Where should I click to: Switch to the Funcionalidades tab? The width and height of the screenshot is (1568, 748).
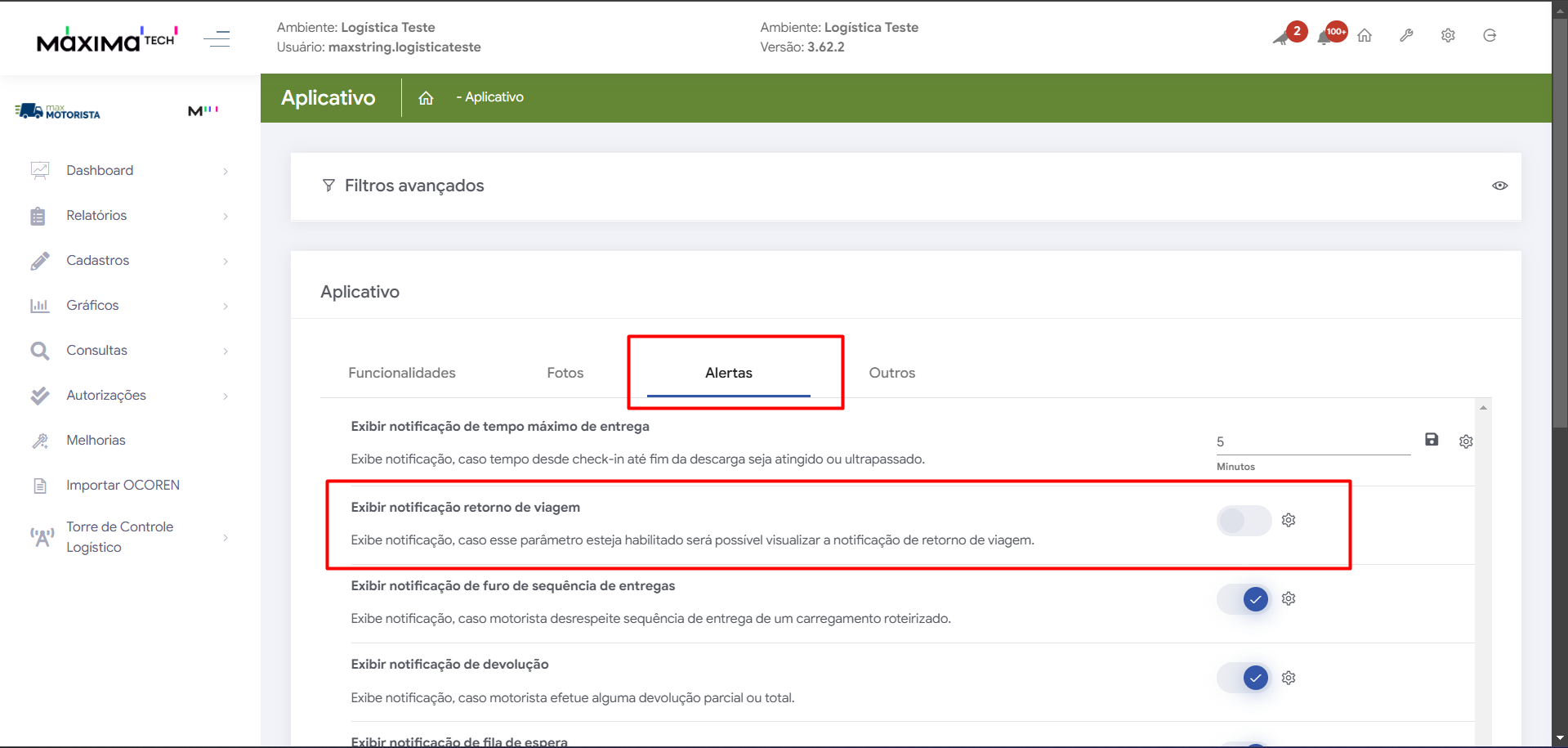(402, 373)
